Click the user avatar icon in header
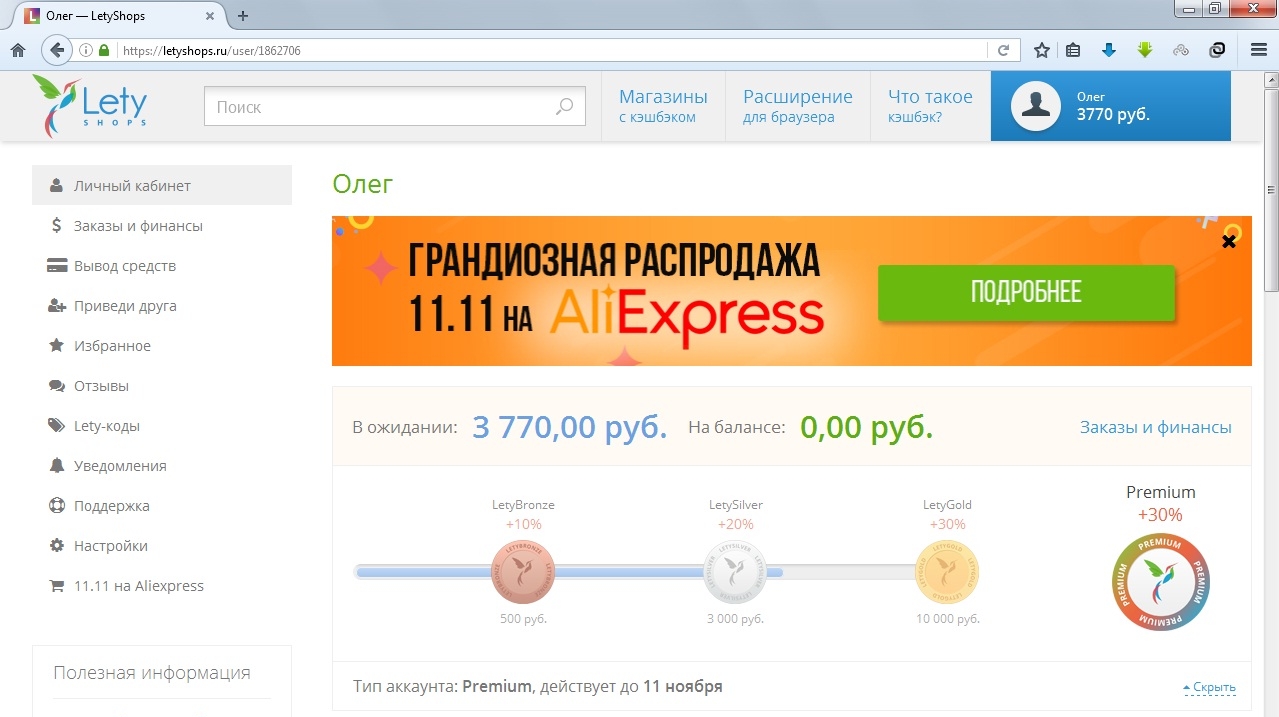This screenshot has height=717, width=1279. (1035, 105)
